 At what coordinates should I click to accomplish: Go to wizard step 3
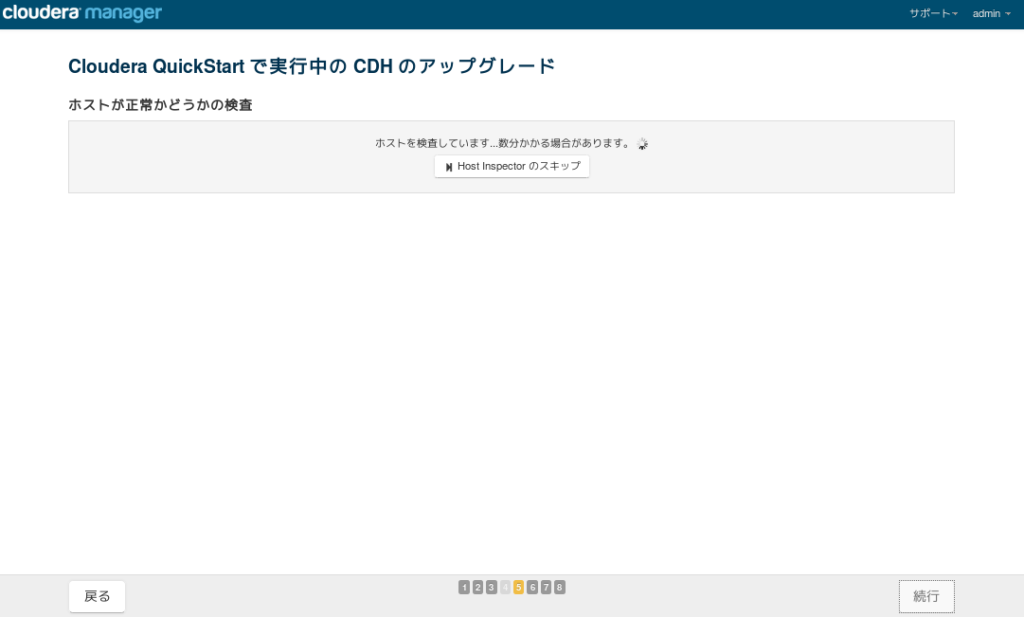(492, 588)
